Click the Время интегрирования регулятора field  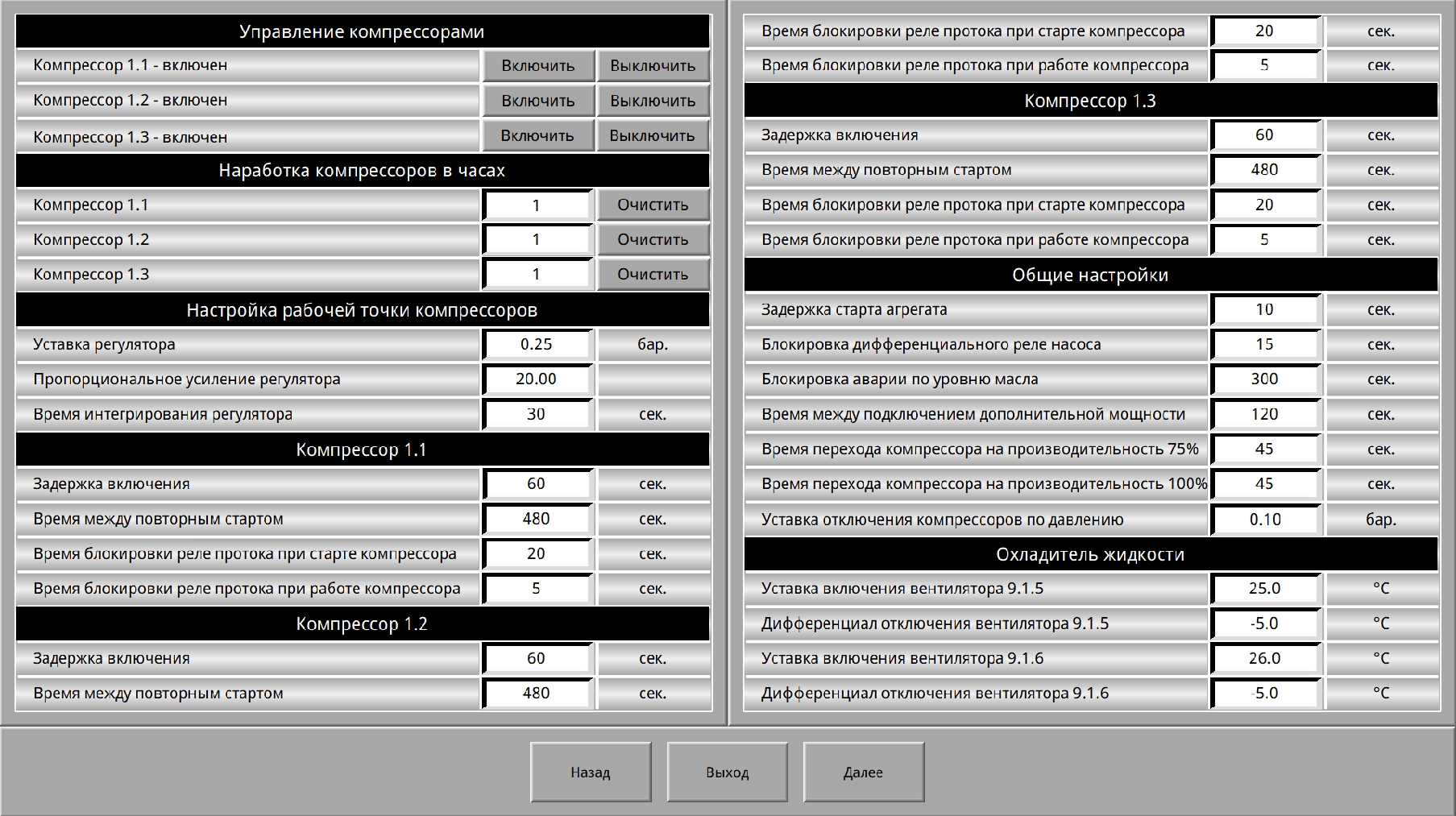pos(537,415)
